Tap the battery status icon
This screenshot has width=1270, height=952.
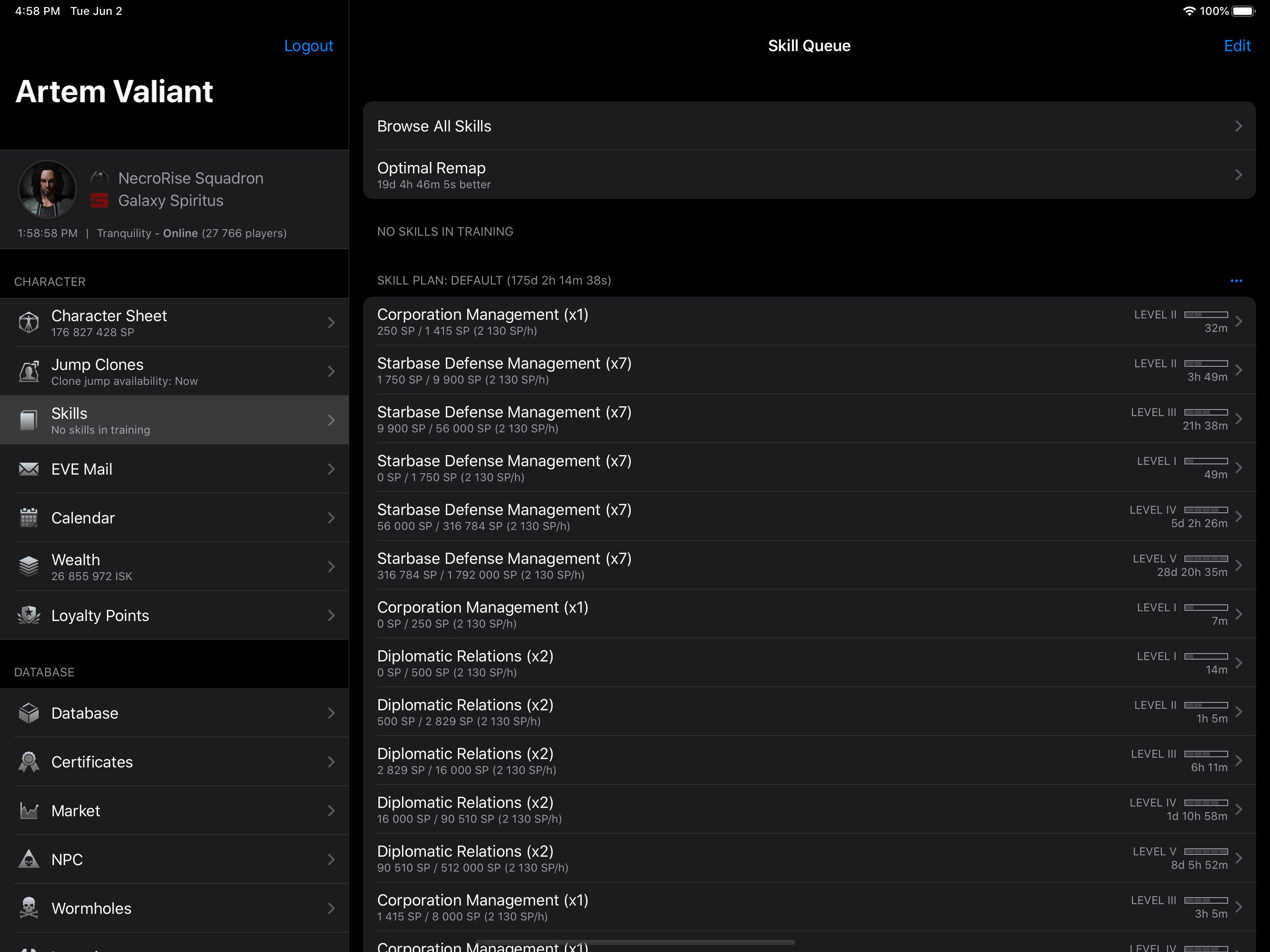pyautogui.click(x=1244, y=11)
